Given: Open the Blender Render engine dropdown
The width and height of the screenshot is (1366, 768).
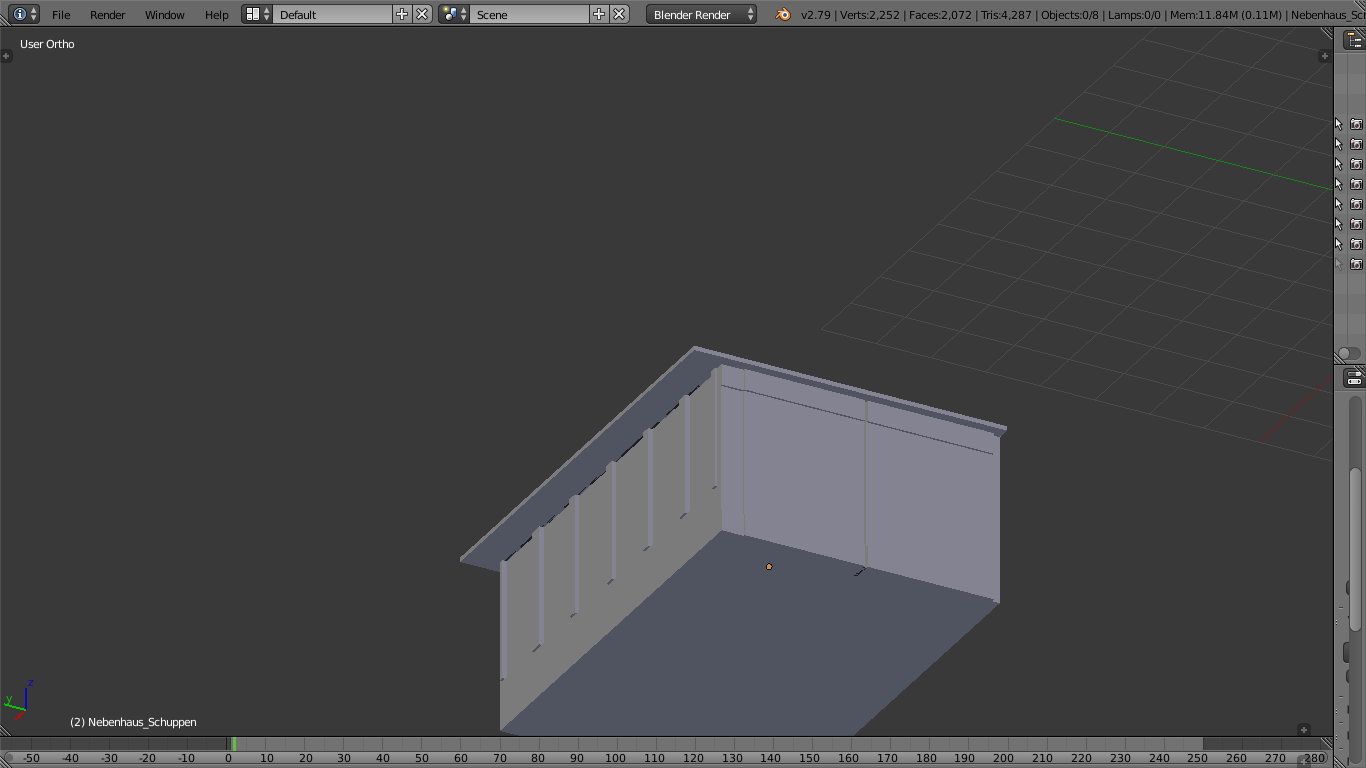Looking at the screenshot, I should 702,15.
